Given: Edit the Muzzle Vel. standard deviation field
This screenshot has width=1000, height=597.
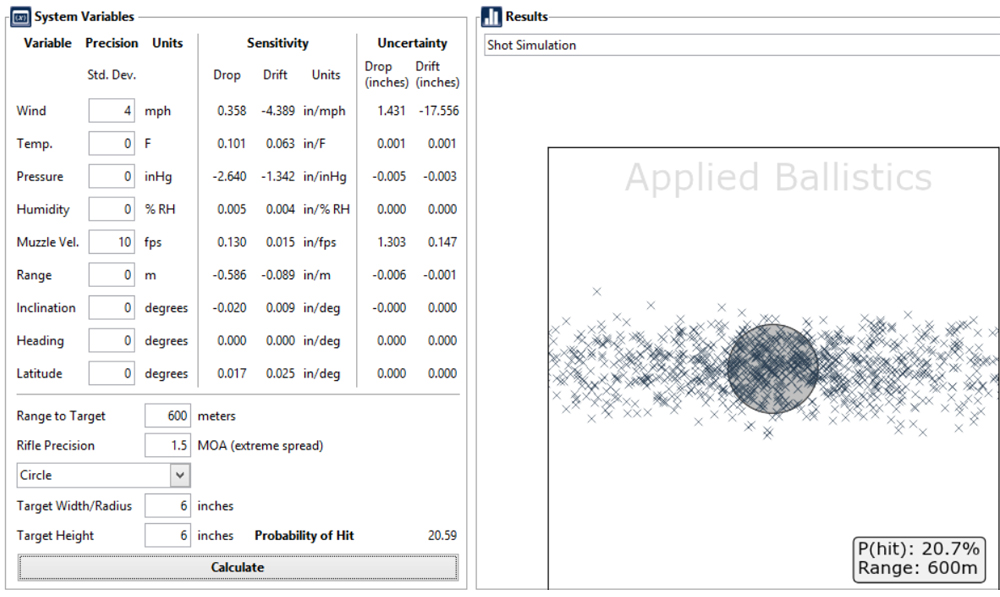Looking at the screenshot, I should [x=112, y=242].
